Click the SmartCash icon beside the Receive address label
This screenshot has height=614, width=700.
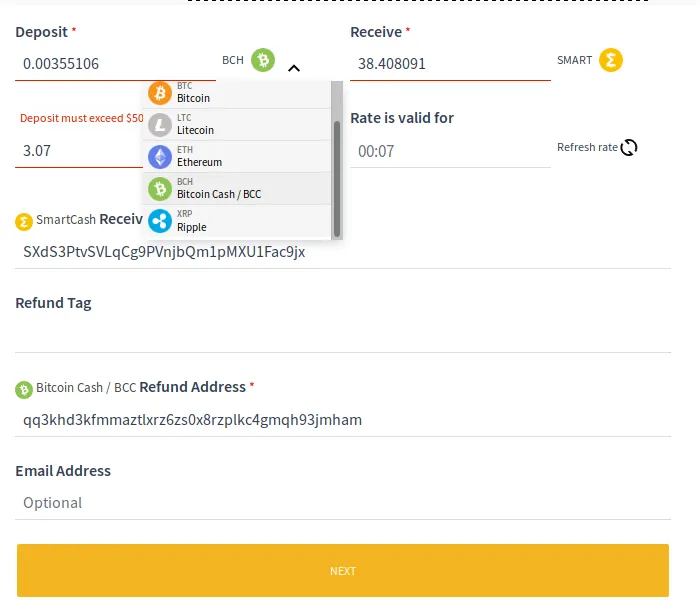pos(24,221)
